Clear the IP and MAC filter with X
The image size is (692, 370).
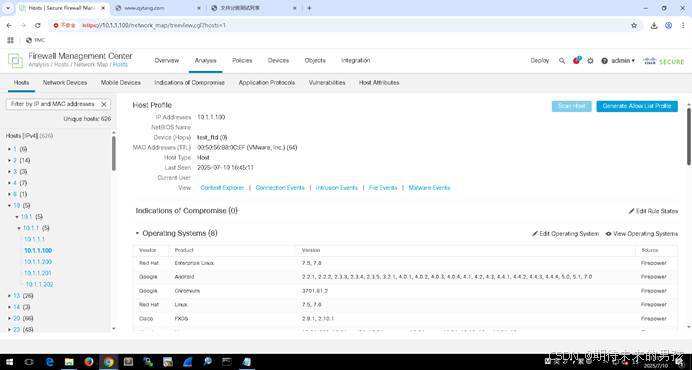[x=104, y=104]
